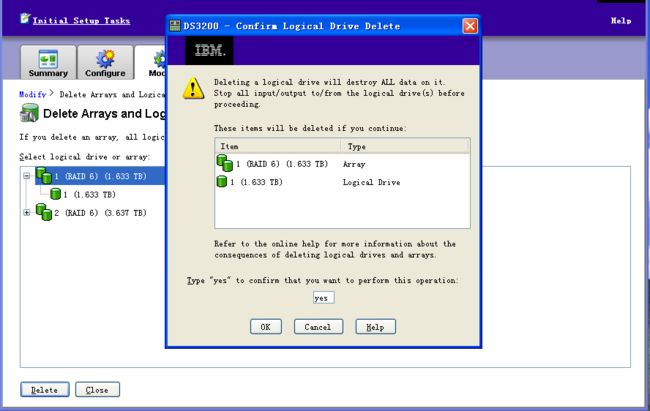Click the Delete button in the main window
Image resolution: width=650 pixels, height=411 pixels.
click(45, 389)
